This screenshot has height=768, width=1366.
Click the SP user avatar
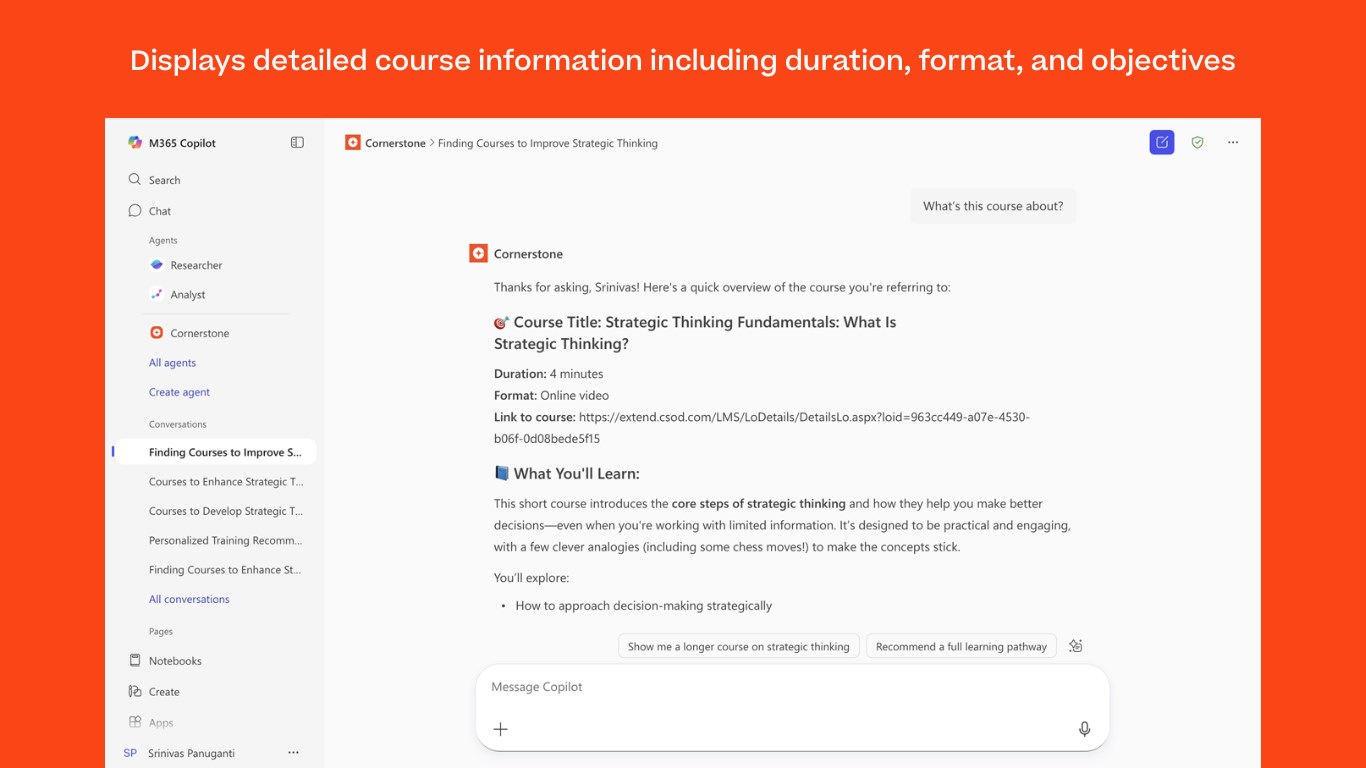point(130,753)
